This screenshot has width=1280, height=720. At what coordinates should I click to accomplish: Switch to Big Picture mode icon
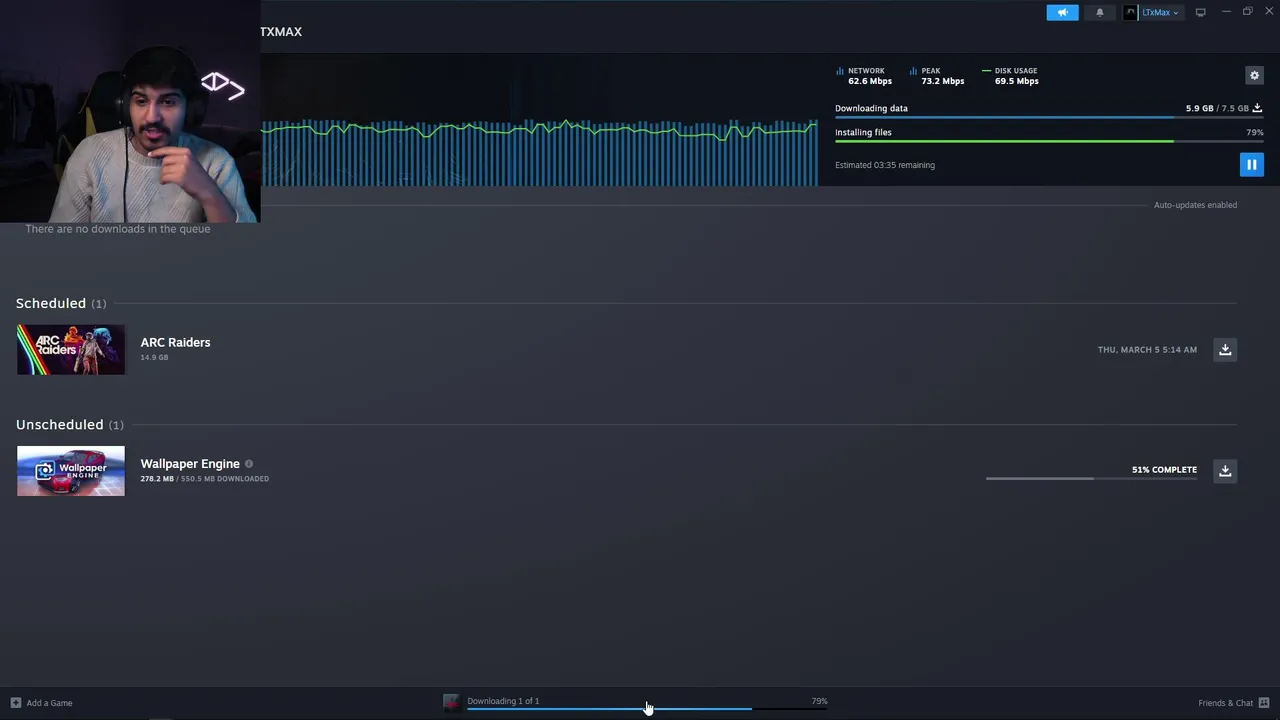pos(1200,12)
